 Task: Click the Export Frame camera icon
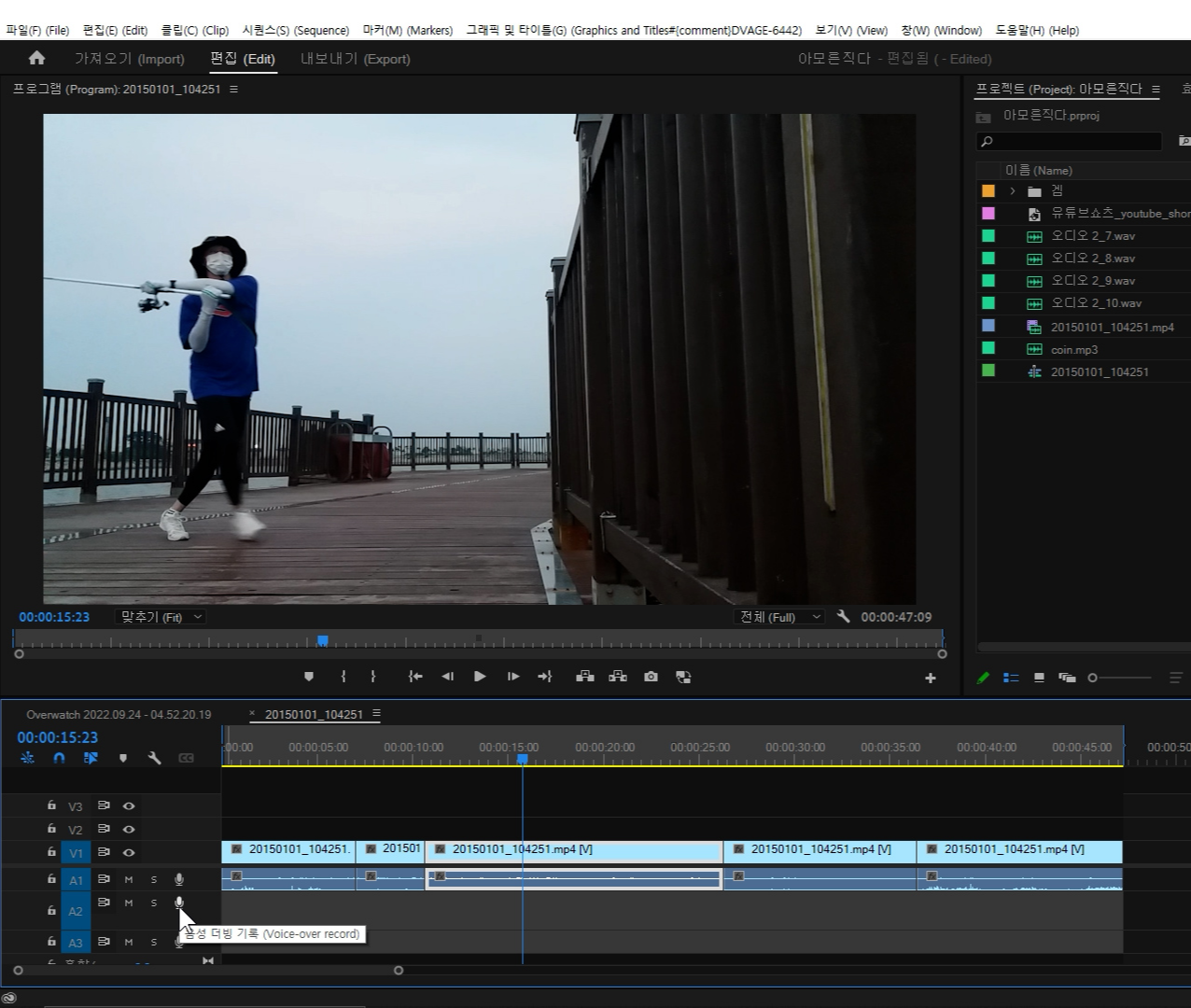click(x=651, y=677)
